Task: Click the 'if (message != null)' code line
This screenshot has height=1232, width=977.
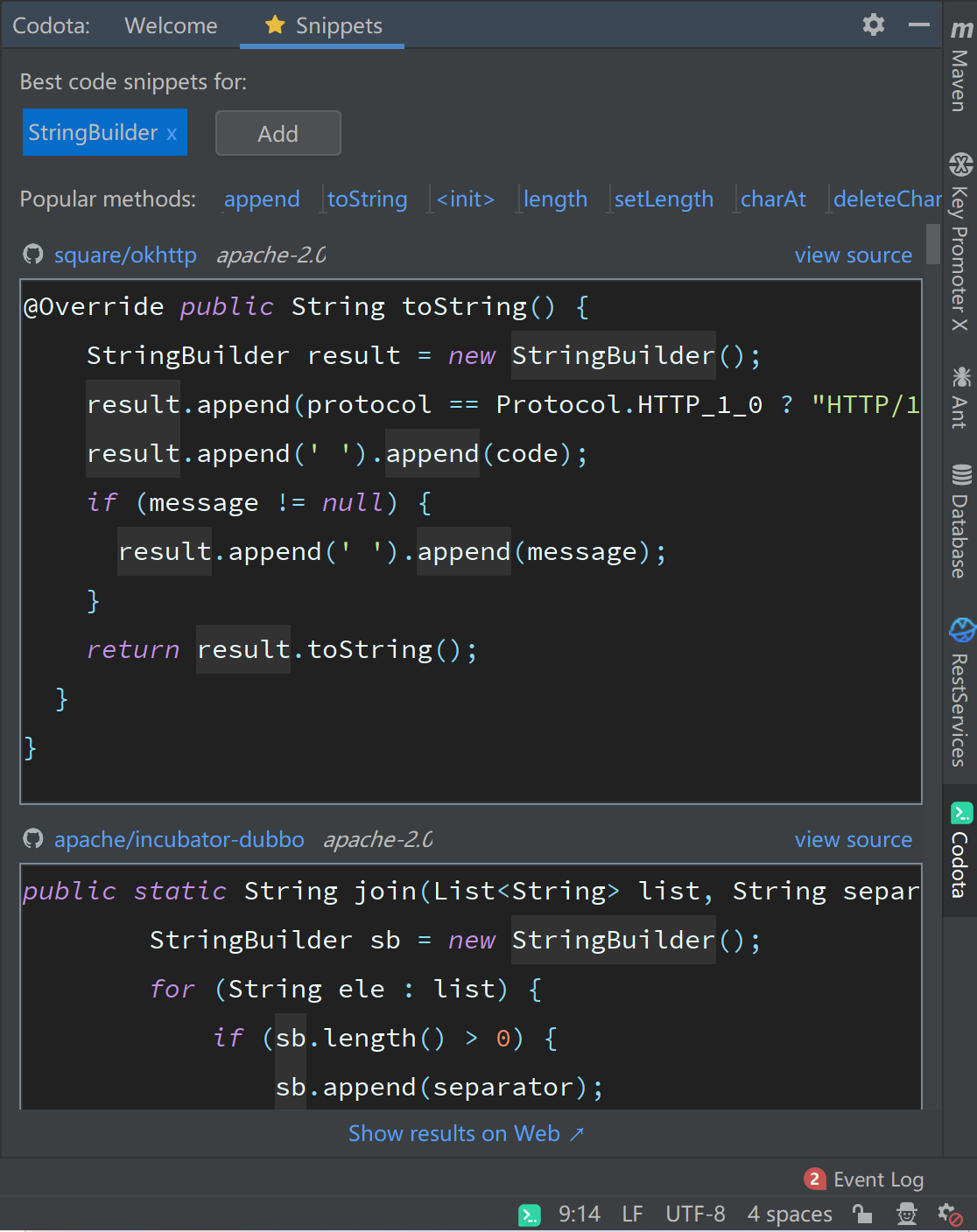Action: tap(259, 502)
